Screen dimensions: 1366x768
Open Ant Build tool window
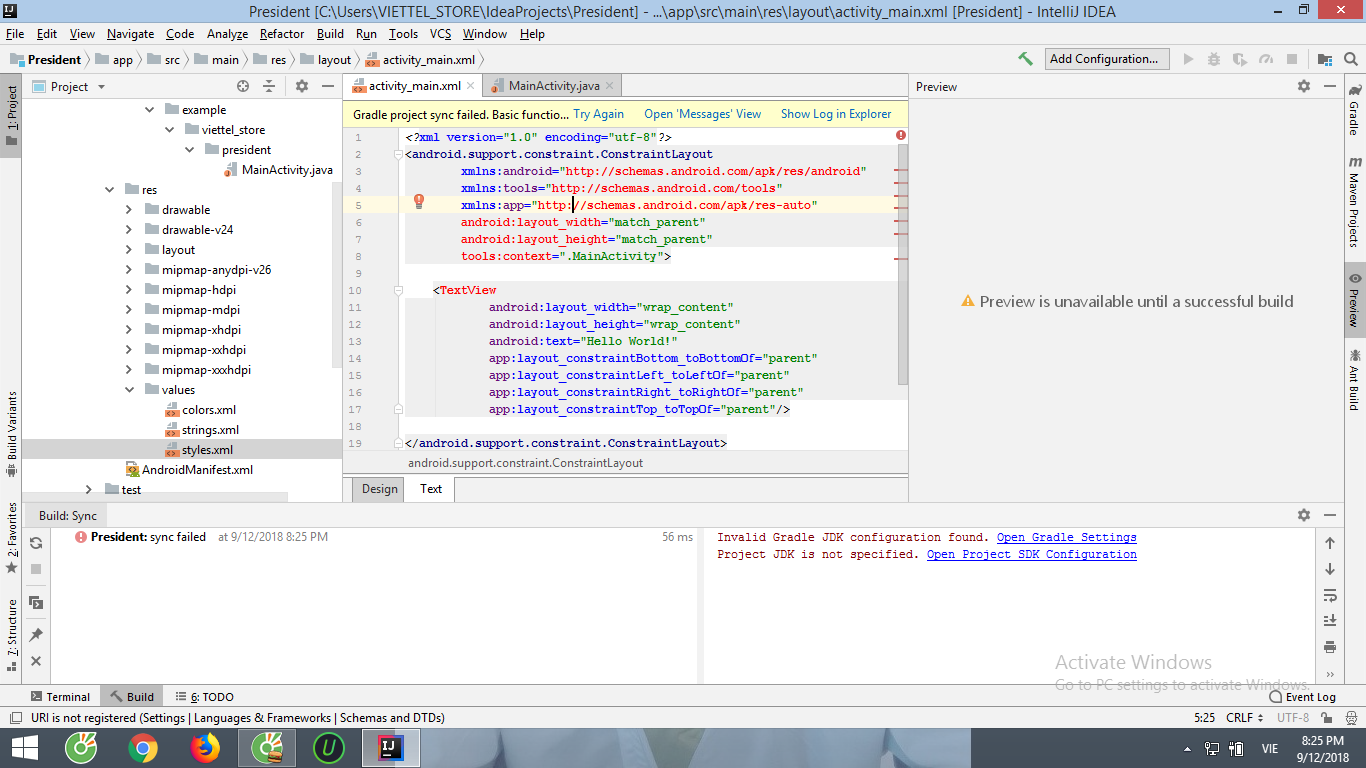(x=1355, y=379)
